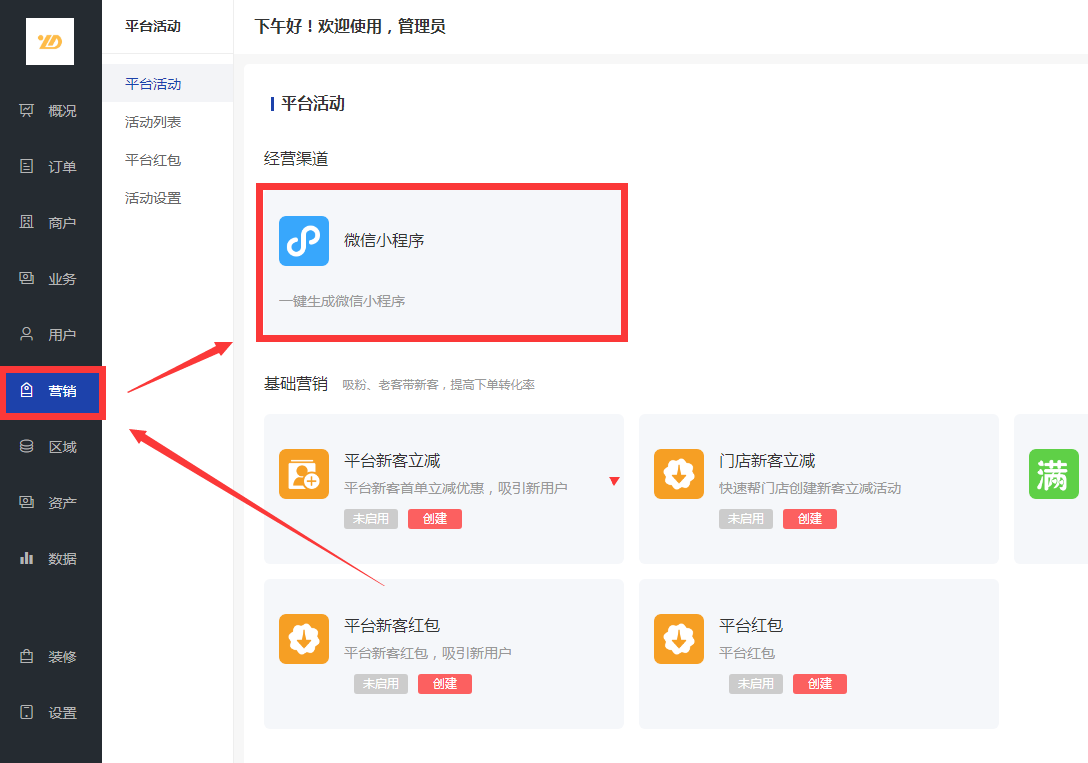Open the 订单 orders icon
Image resolution: width=1088 pixels, height=763 pixels.
tap(26, 166)
